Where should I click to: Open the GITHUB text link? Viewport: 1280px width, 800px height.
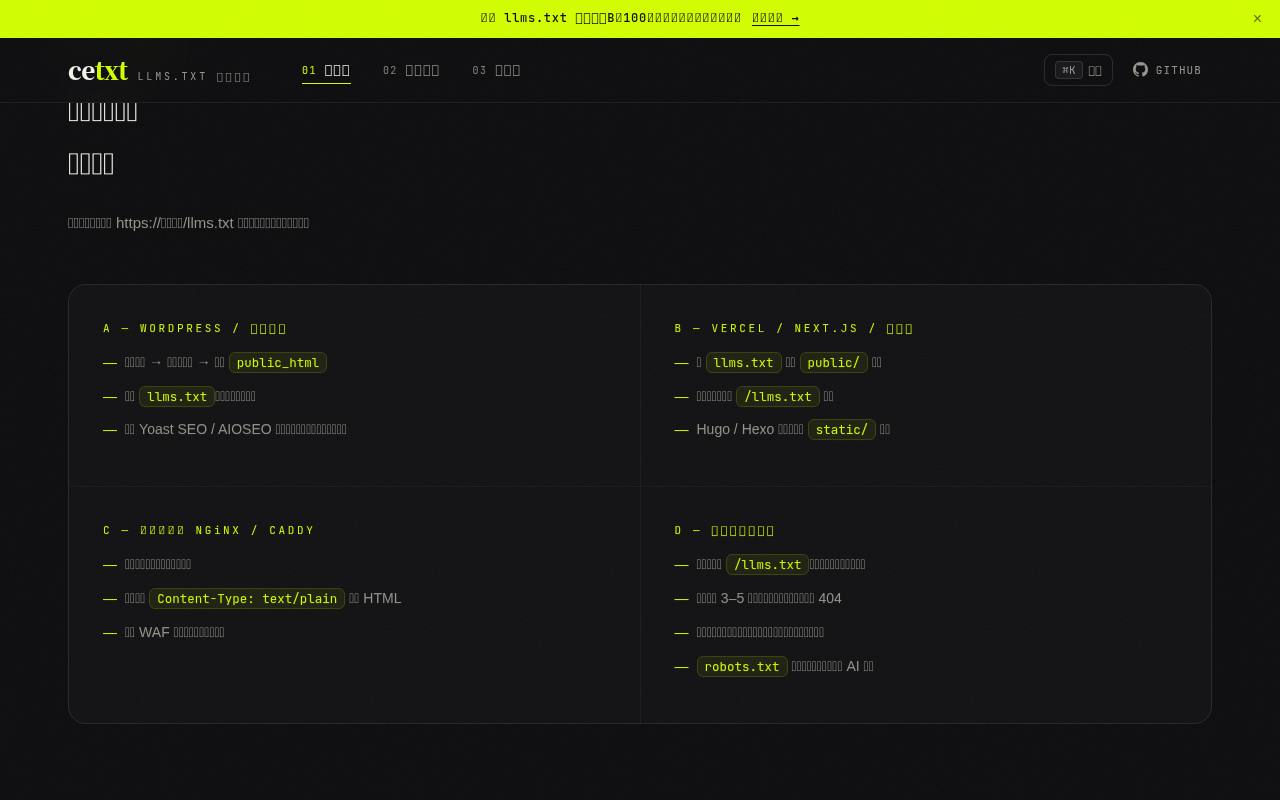1178,70
